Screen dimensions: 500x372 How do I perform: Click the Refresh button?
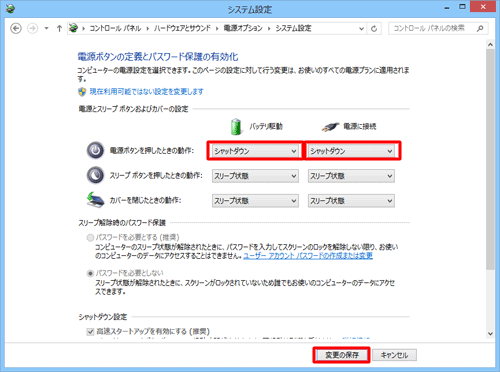point(374,29)
